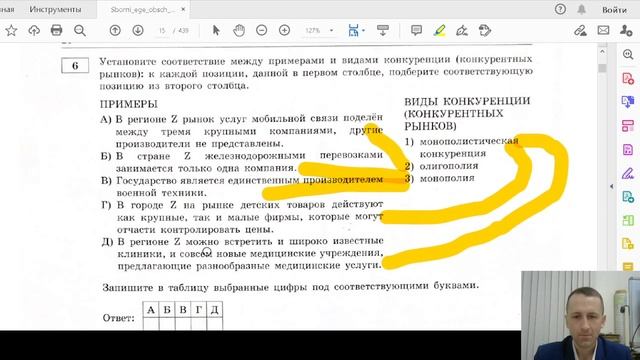Click the scrollbar up arrow

[602, 52]
